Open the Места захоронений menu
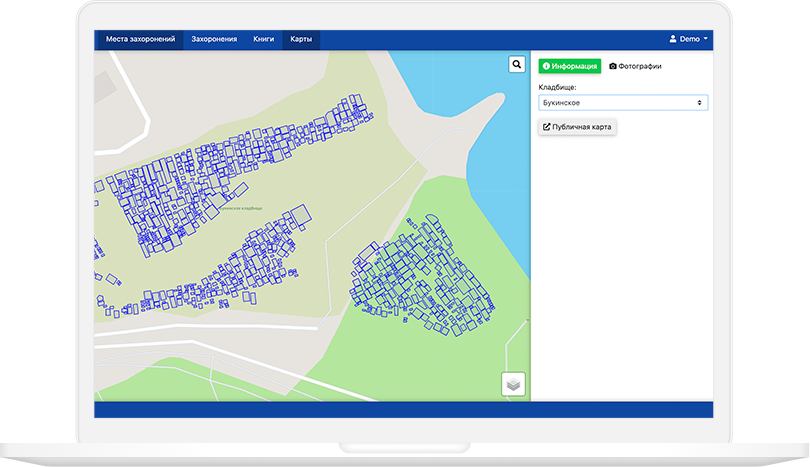The height and width of the screenshot is (467, 810). tap(140, 39)
